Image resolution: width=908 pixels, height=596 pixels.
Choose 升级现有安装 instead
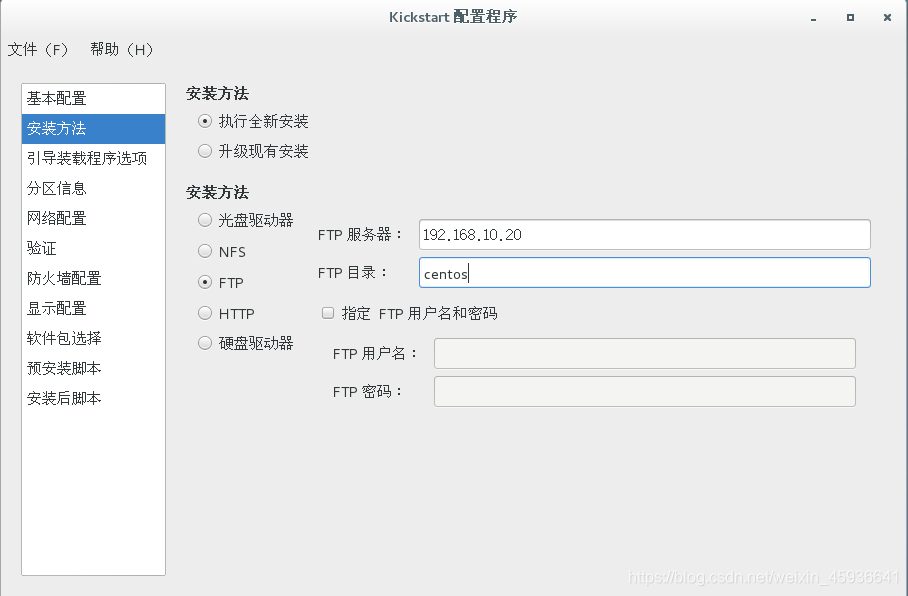tap(204, 152)
